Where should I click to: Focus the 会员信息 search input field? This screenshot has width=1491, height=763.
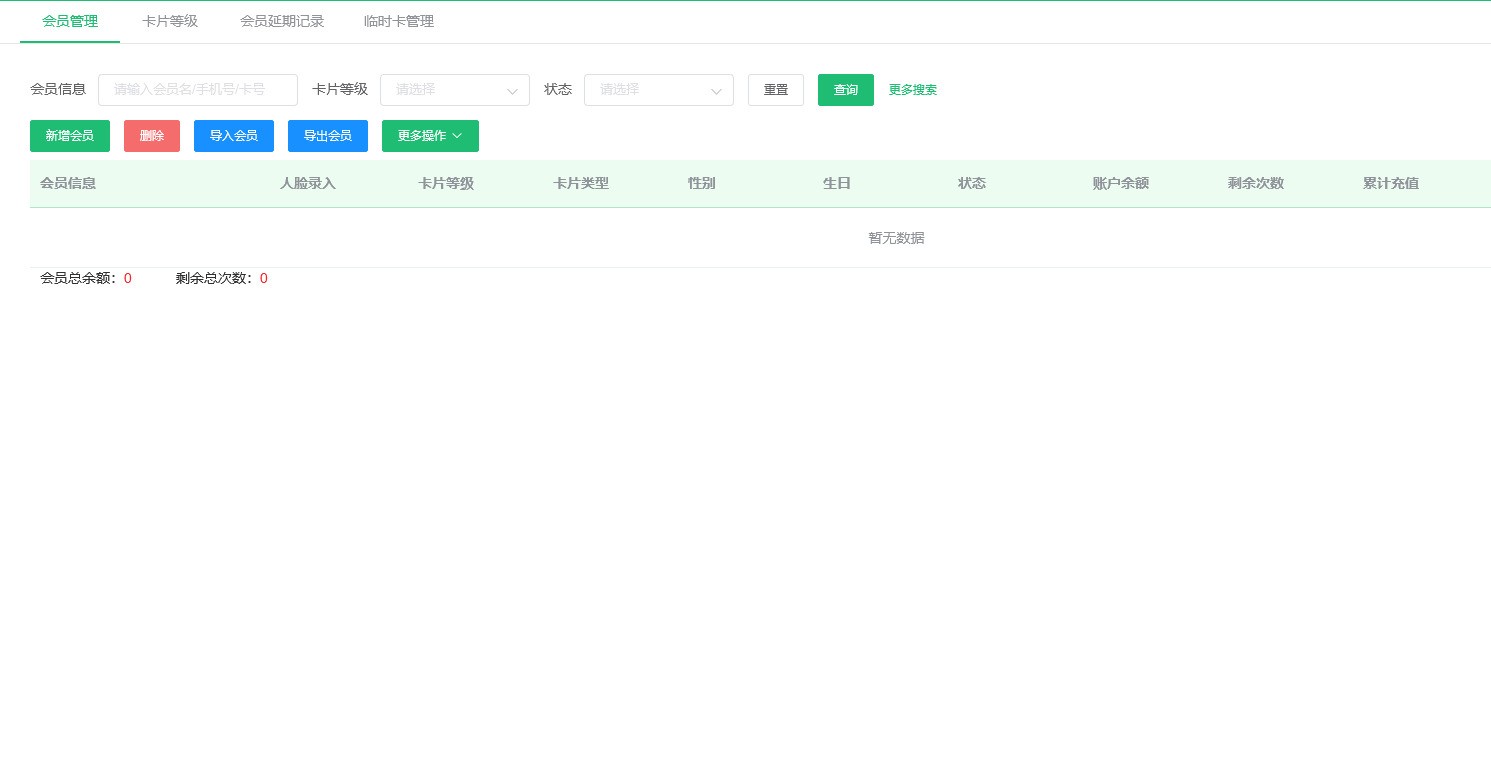(x=198, y=90)
